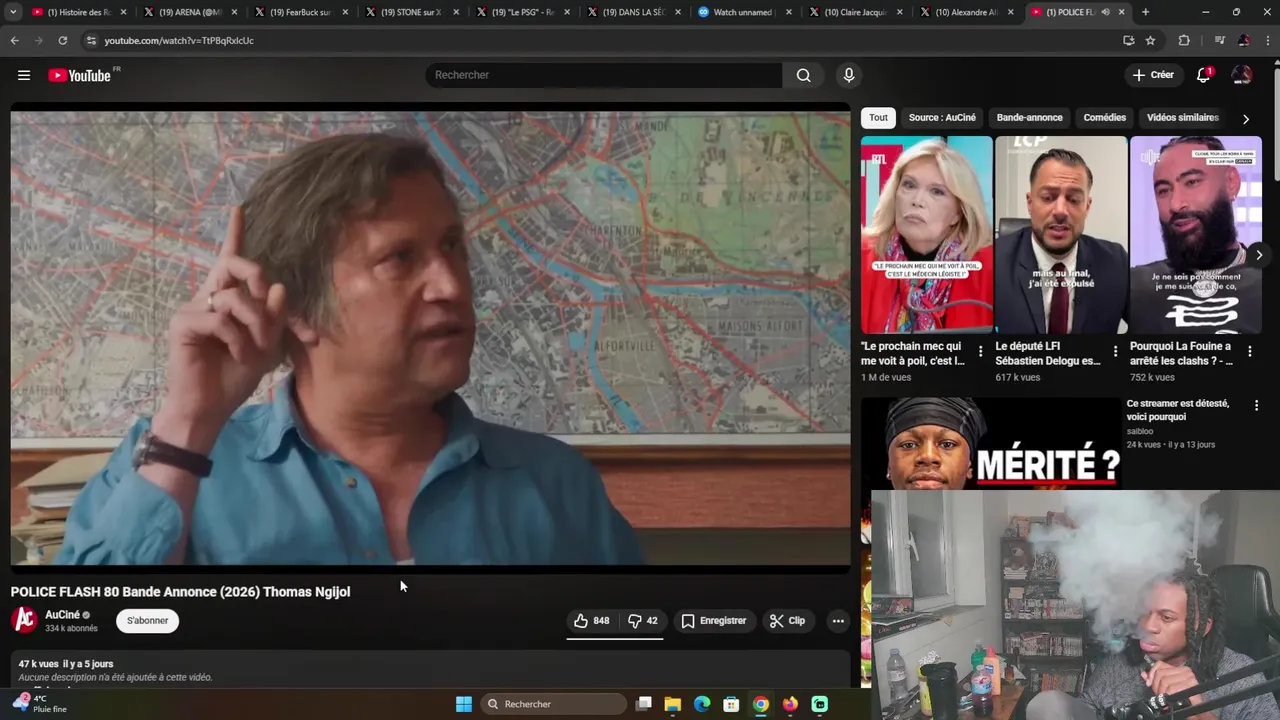Select the Vidéos similaires chip
Viewport: 1280px width, 720px height.
pyautogui.click(x=1182, y=118)
